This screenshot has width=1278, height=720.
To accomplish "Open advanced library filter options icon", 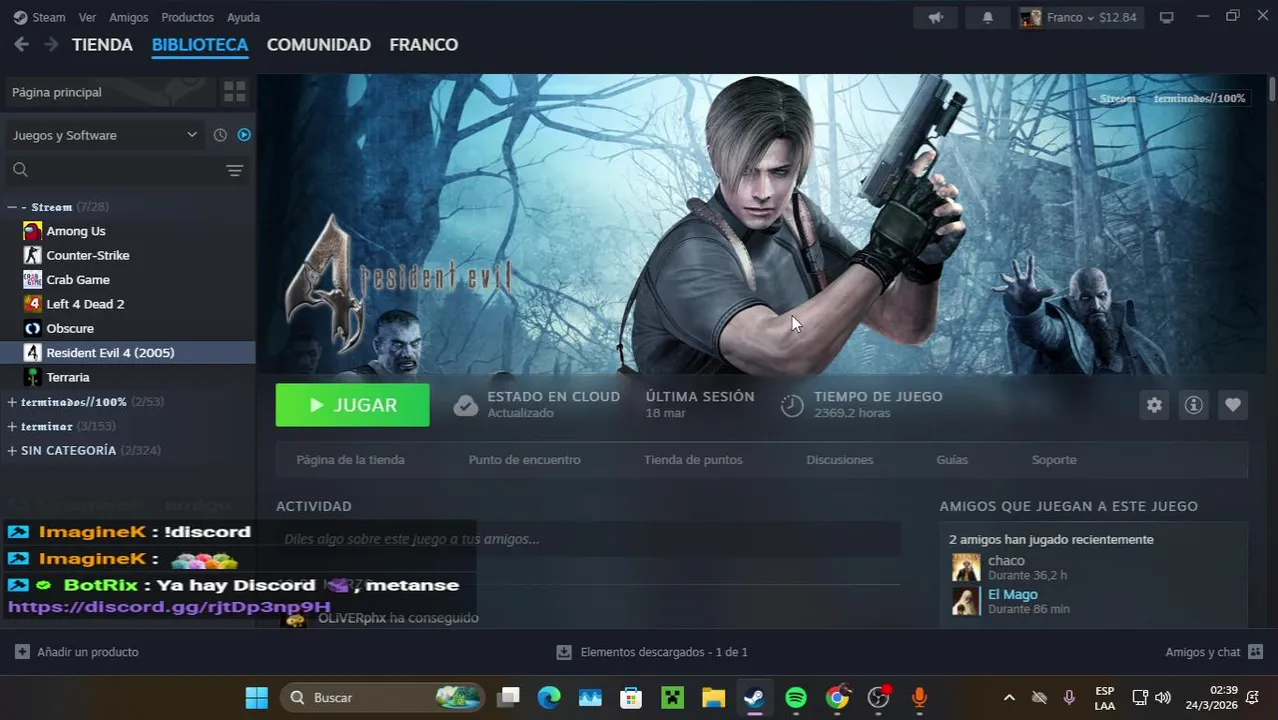I will pos(235,171).
